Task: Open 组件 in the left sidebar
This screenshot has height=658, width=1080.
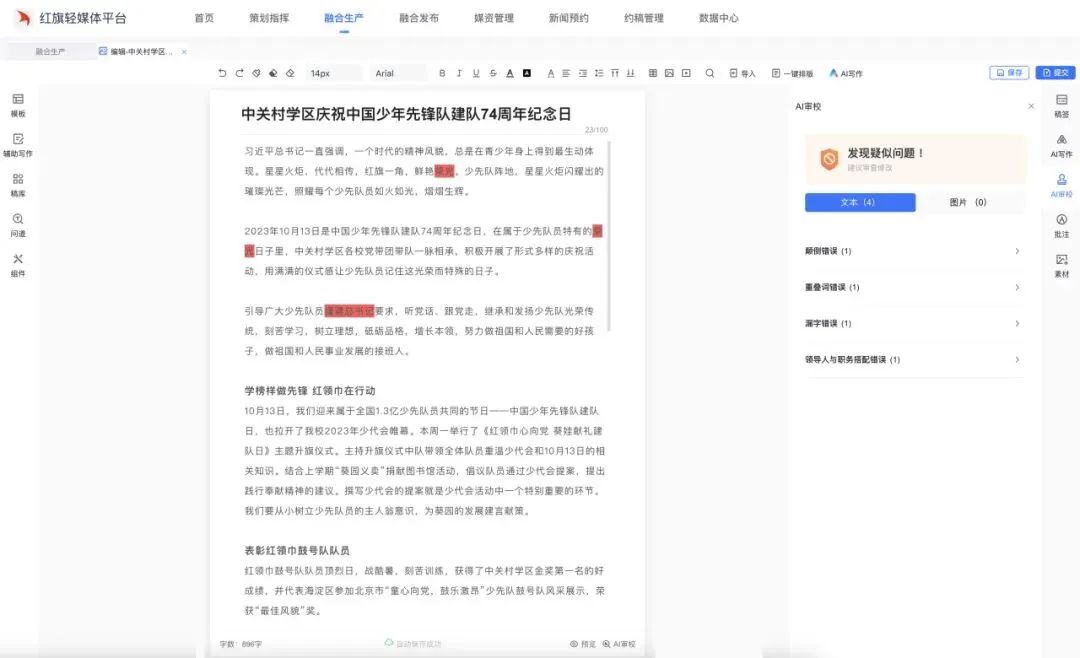Action: [18, 265]
